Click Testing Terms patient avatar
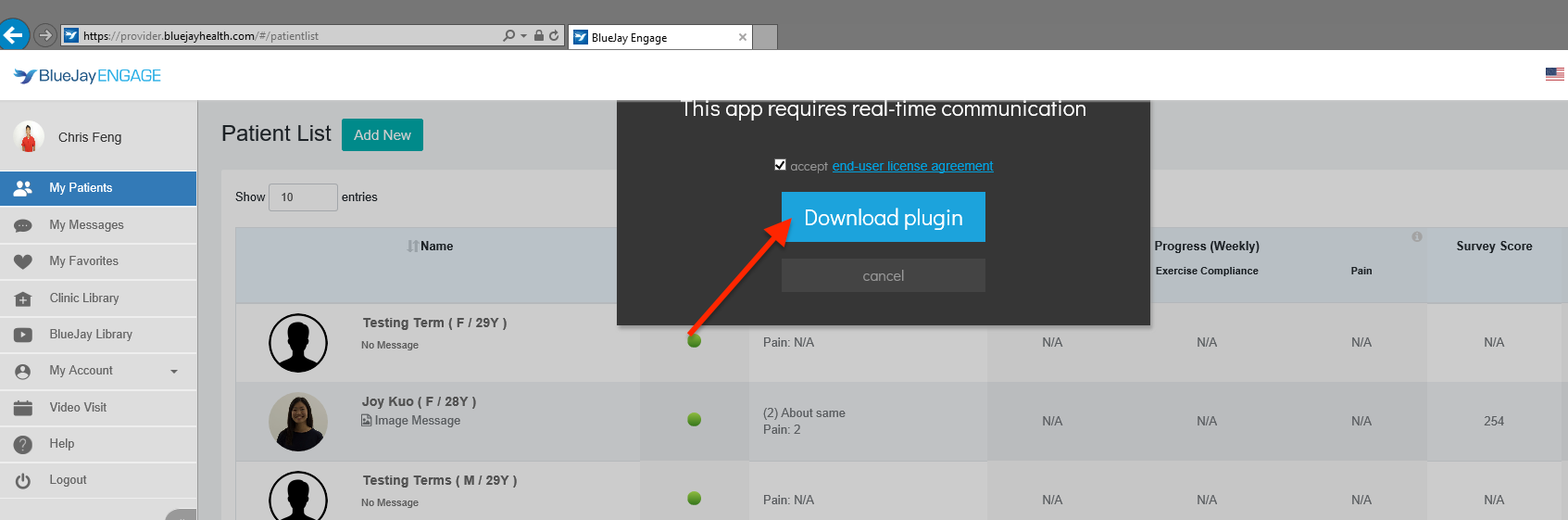 (298, 496)
